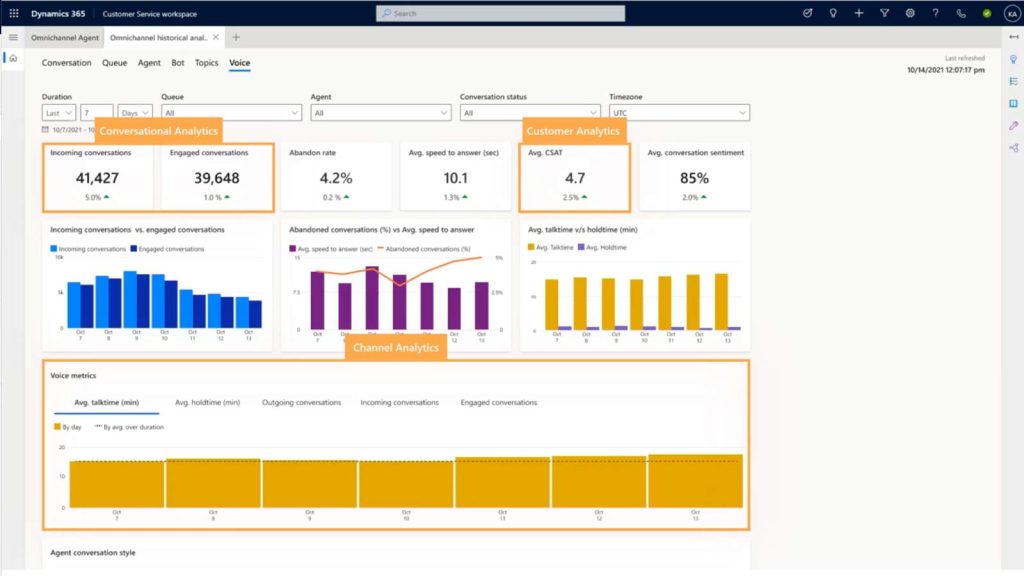Click the phone call icon in the top bar
Image resolution: width=1024 pixels, height=576 pixels.
pyautogui.click(x=960, y=13)
